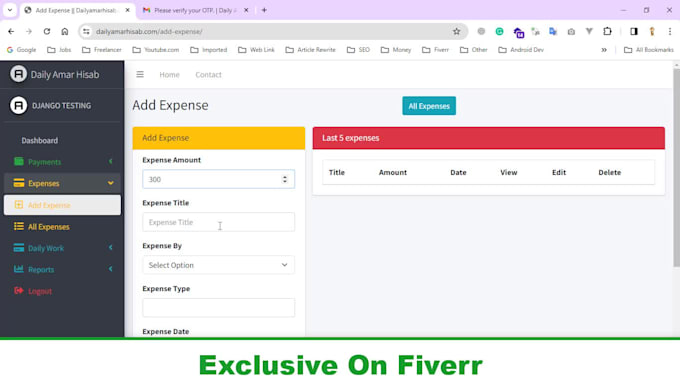Click Logout link in sidebar
Screen dimensions: 680x383
pos(40,291)
